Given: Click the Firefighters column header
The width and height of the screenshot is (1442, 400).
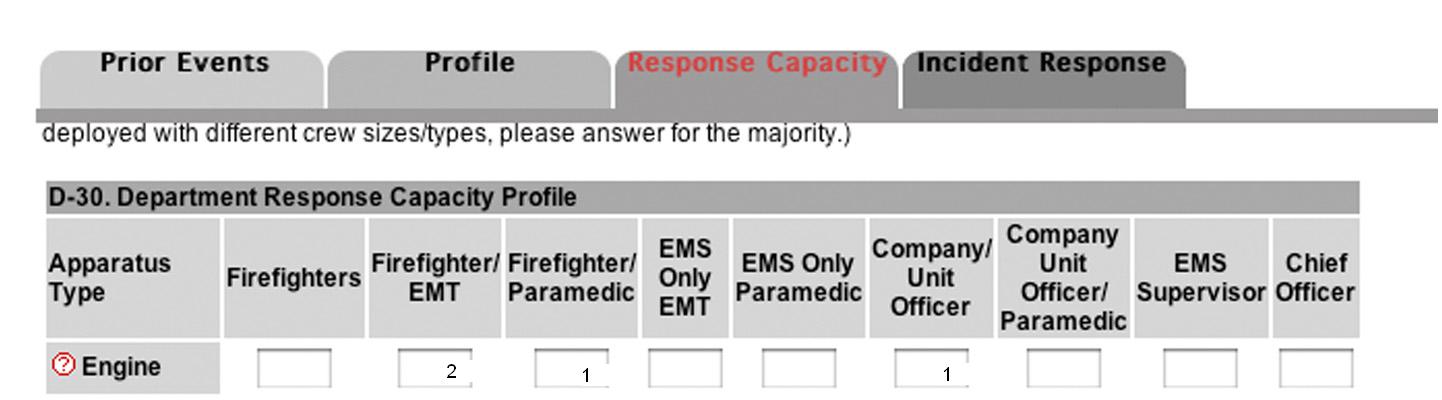Looking at the screenshot, I should 294,278.
